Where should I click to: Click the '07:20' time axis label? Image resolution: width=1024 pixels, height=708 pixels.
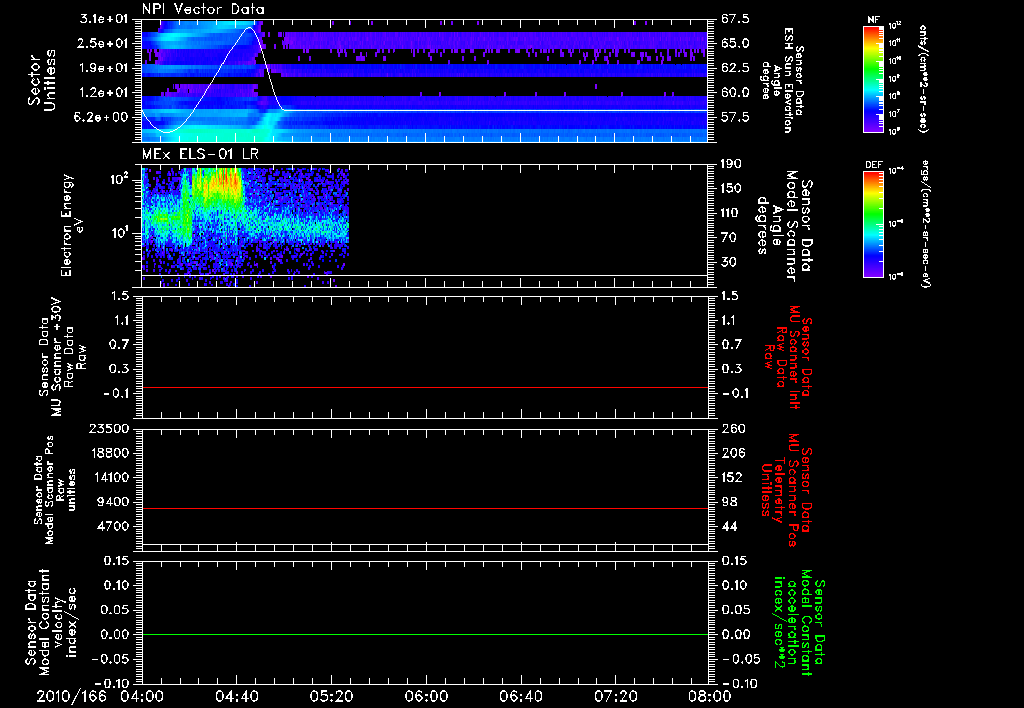pos(615,696)
